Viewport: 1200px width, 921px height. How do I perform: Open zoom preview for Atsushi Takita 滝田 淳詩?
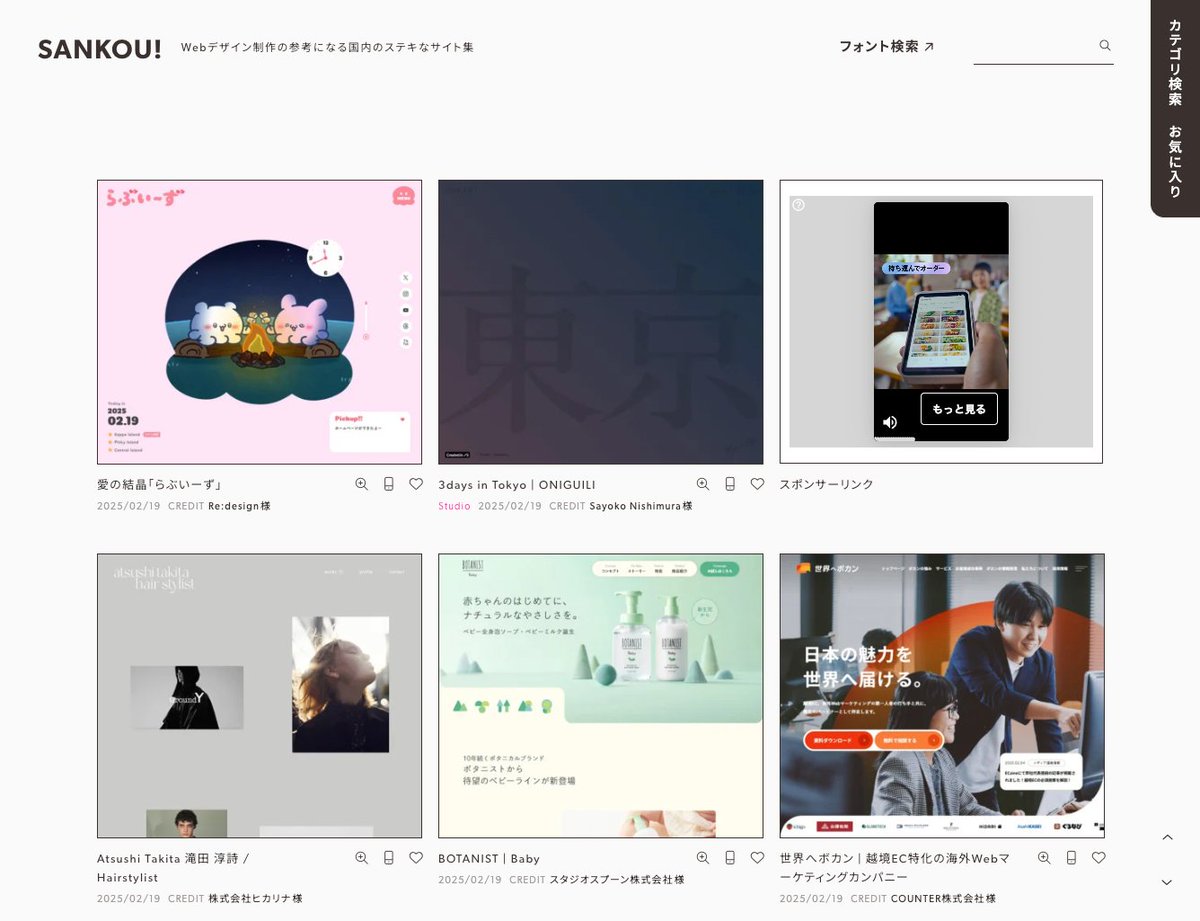(x=361, y=858)
